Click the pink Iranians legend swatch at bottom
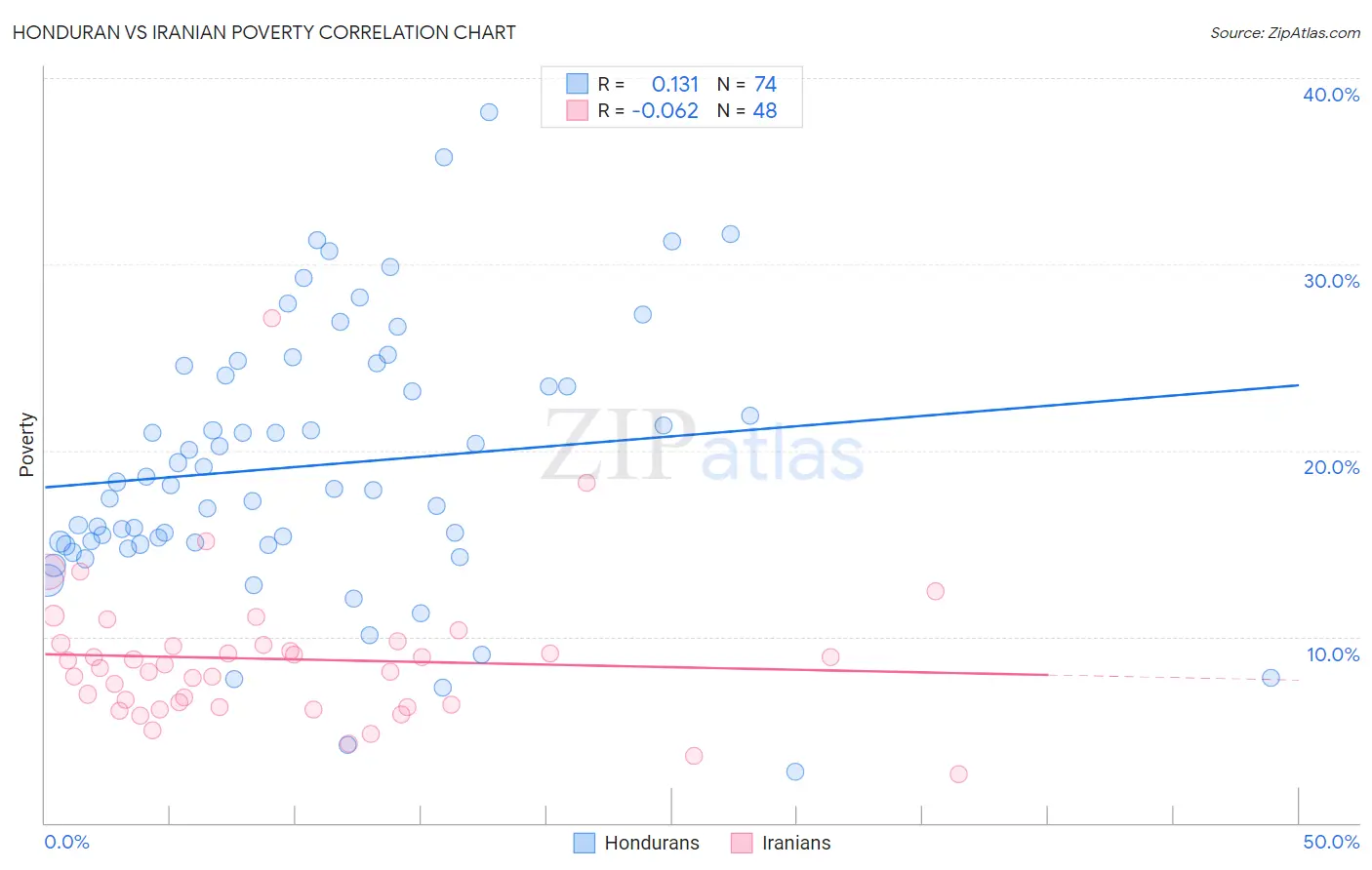Image resolution: width=1372 pixels, height=870 pixels. 742,843
